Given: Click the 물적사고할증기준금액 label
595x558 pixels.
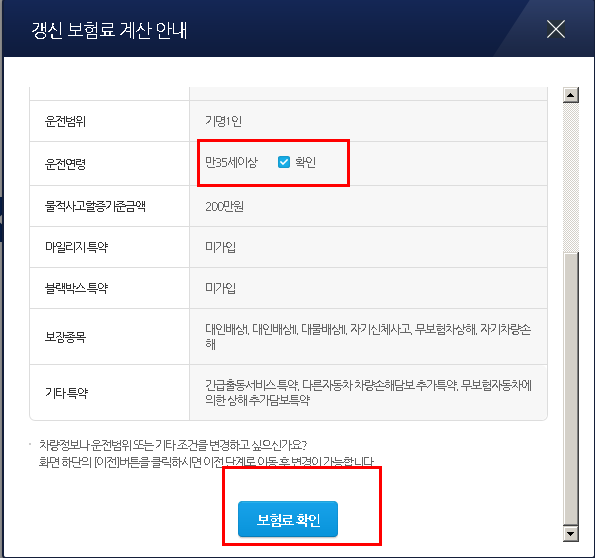Looking at the screenshot, I should click(x=95, y=206).
